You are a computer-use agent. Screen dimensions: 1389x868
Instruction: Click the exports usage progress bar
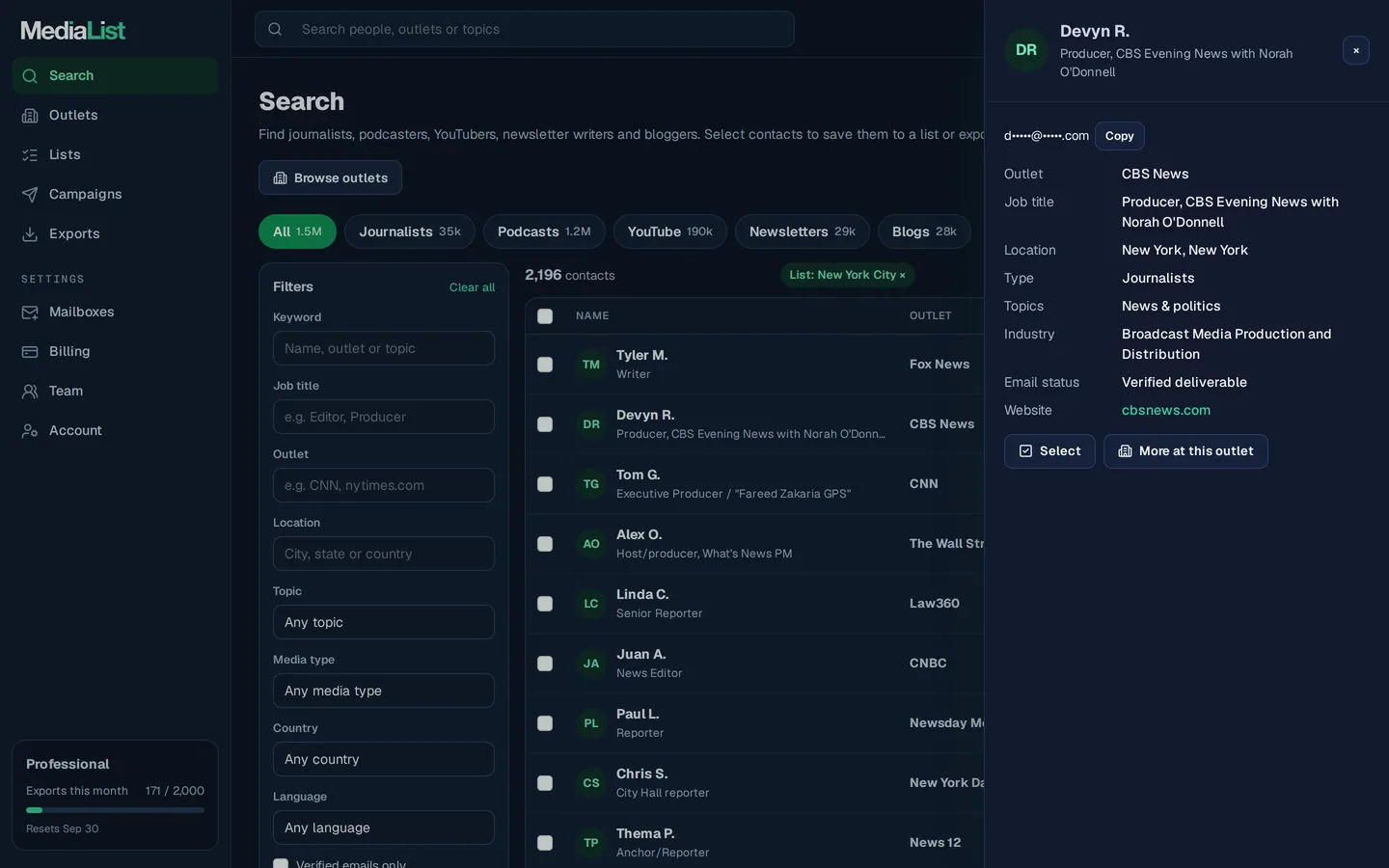115,810
